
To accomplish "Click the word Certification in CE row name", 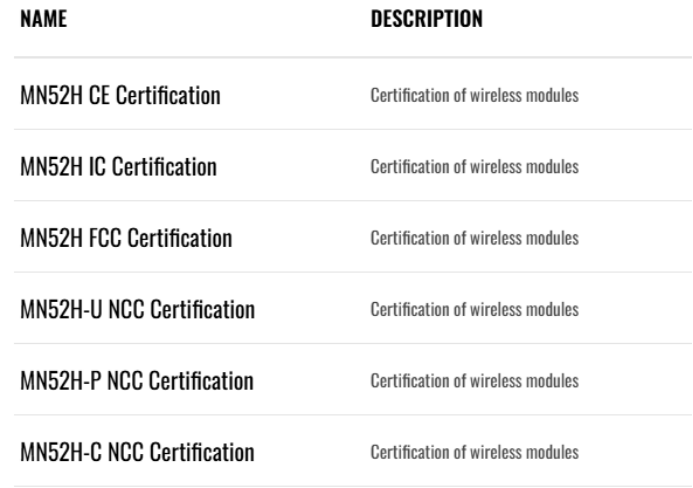I will click(x=168, y=95).
